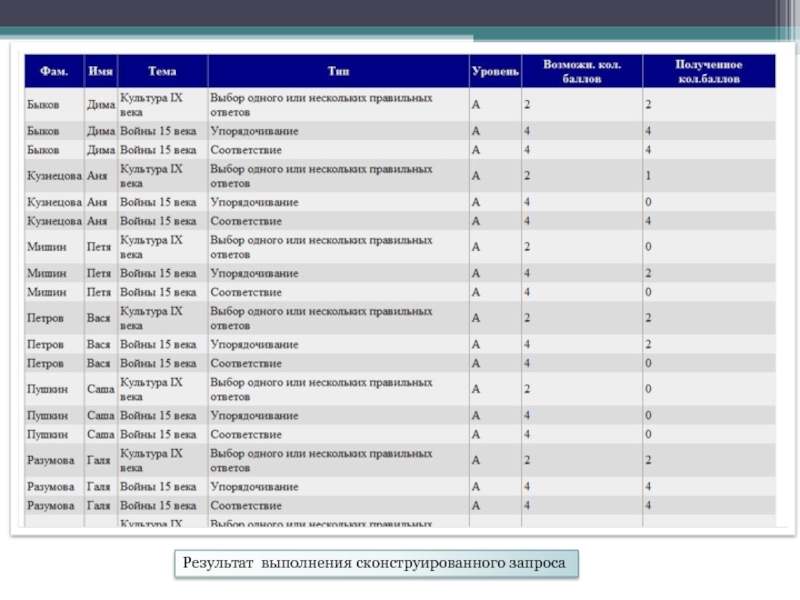Click the 'Соответствие' cell in Петров's row
Viewport: 800px width, 600px height.
[x=246, y=363]
